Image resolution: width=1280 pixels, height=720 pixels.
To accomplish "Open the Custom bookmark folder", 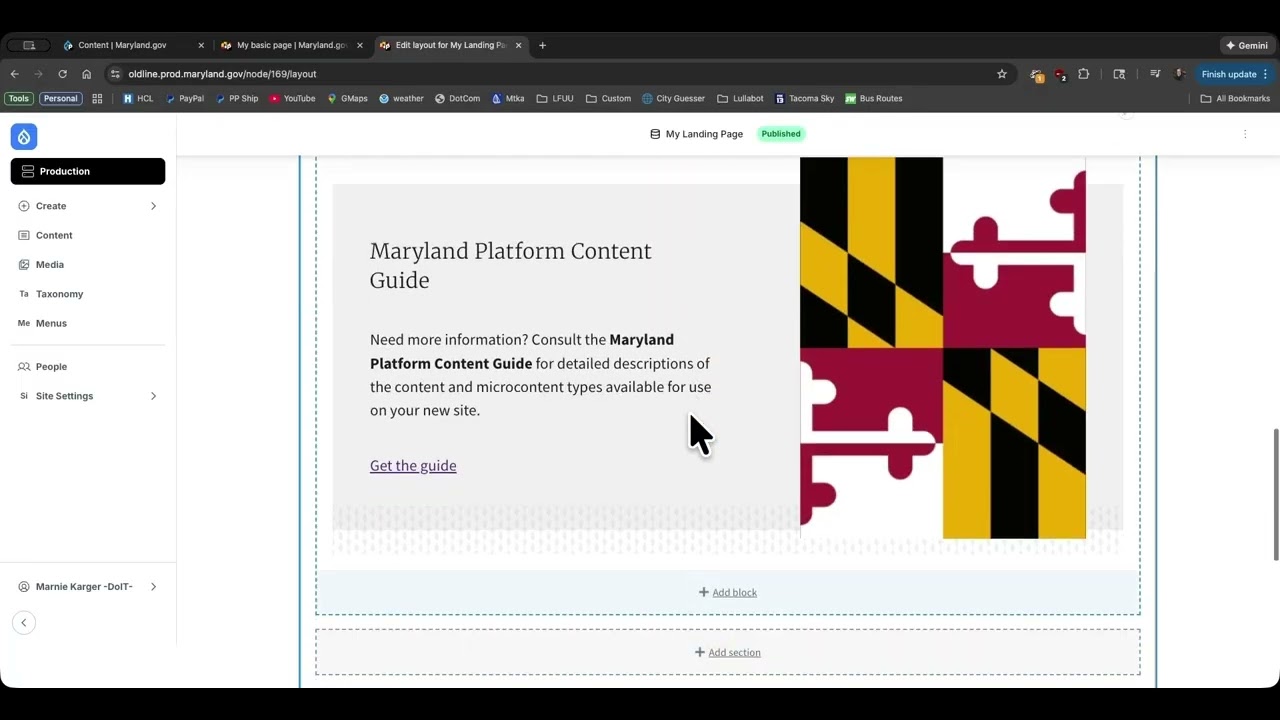I will [608, 98].
